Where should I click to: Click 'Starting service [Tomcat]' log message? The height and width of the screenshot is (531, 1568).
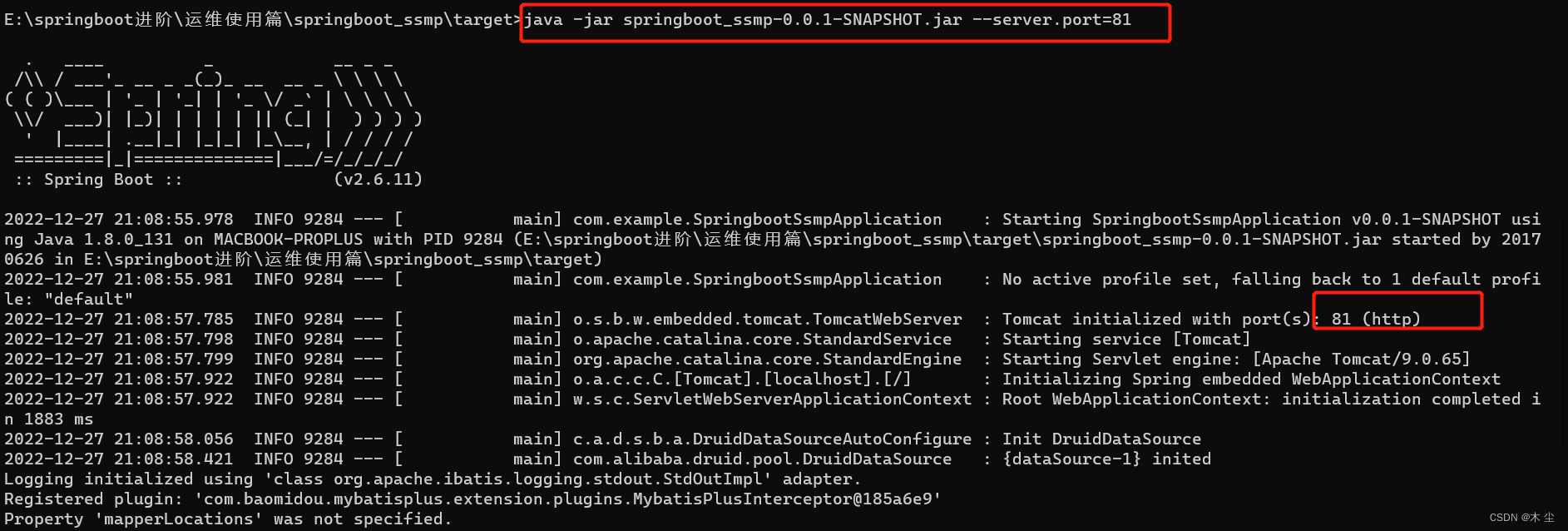1126,339
